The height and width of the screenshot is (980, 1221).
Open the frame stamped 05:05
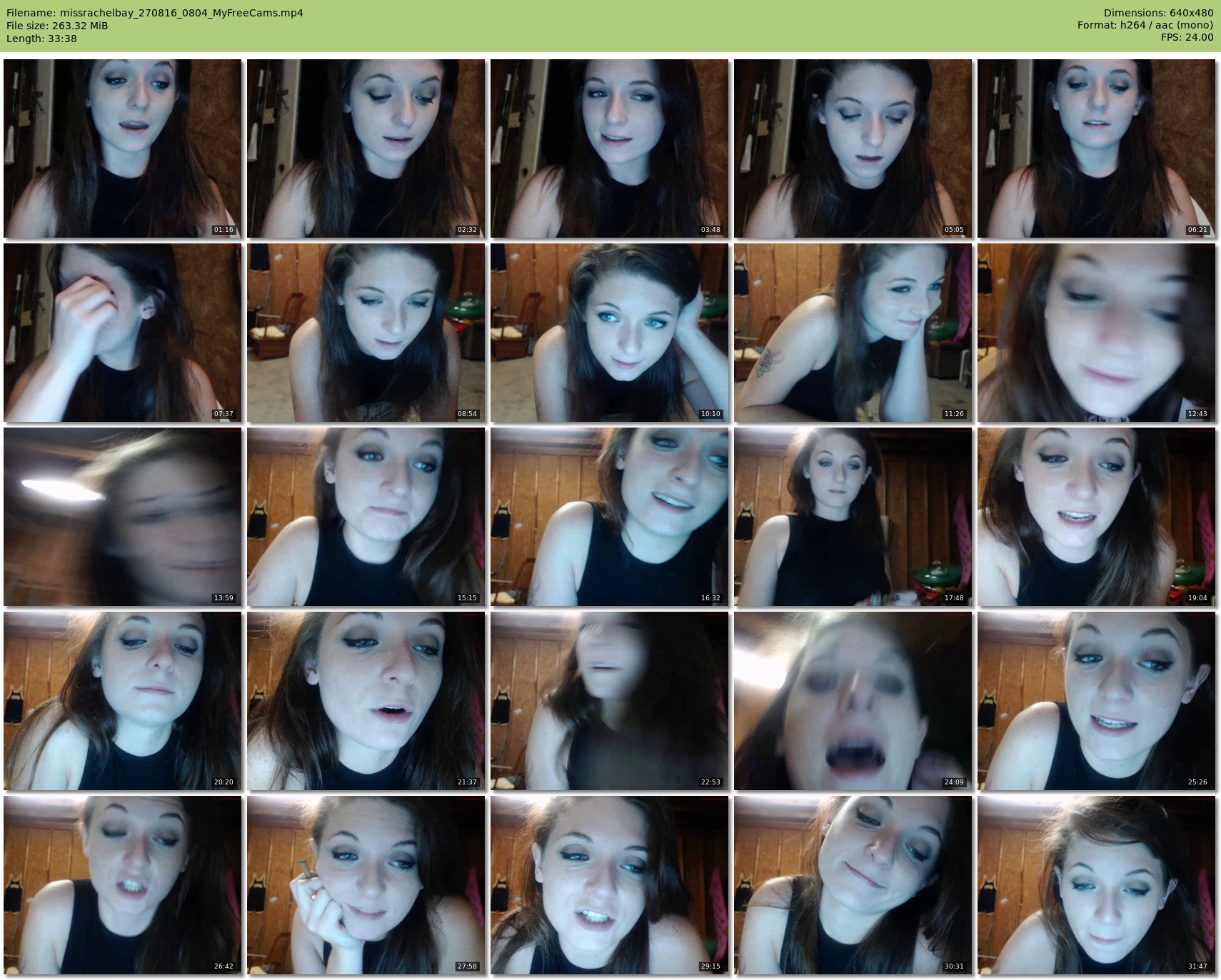tap(853, 148)
